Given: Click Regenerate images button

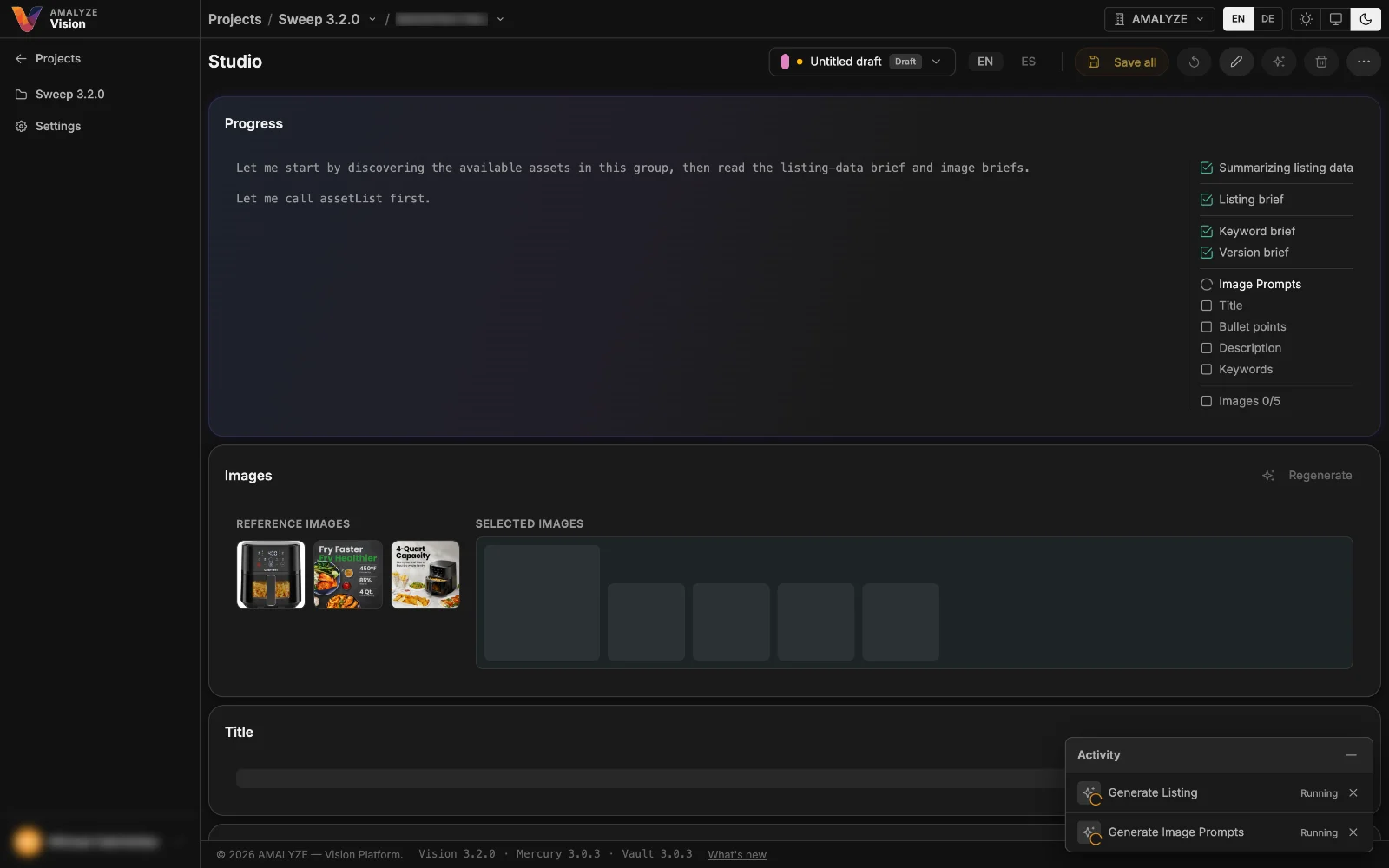Looking at the screenshot, I should click(1307, 476).
